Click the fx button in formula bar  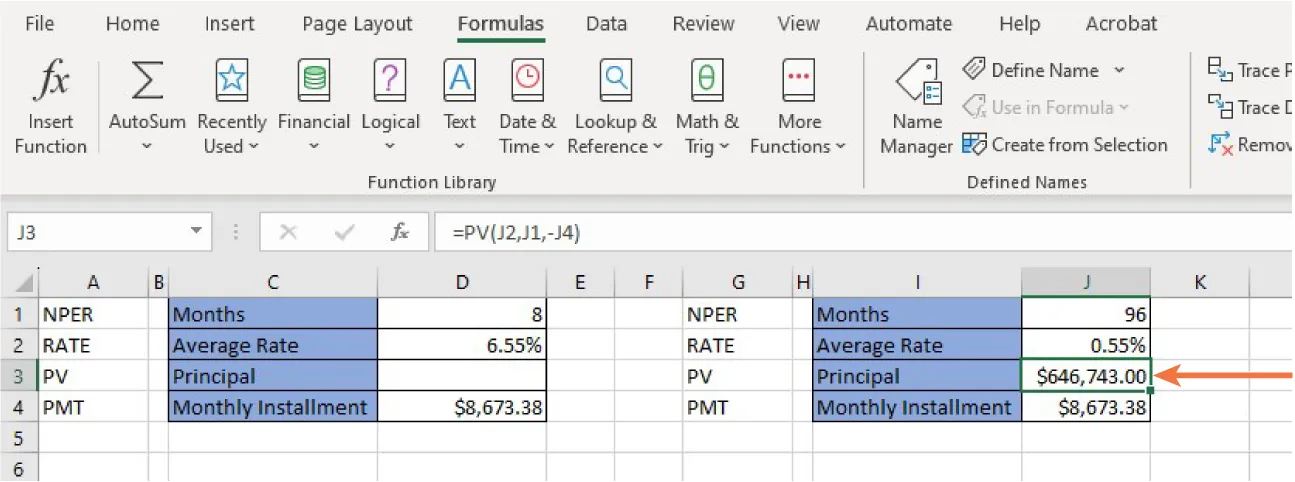pyautogui.click(x=400, y=232)
